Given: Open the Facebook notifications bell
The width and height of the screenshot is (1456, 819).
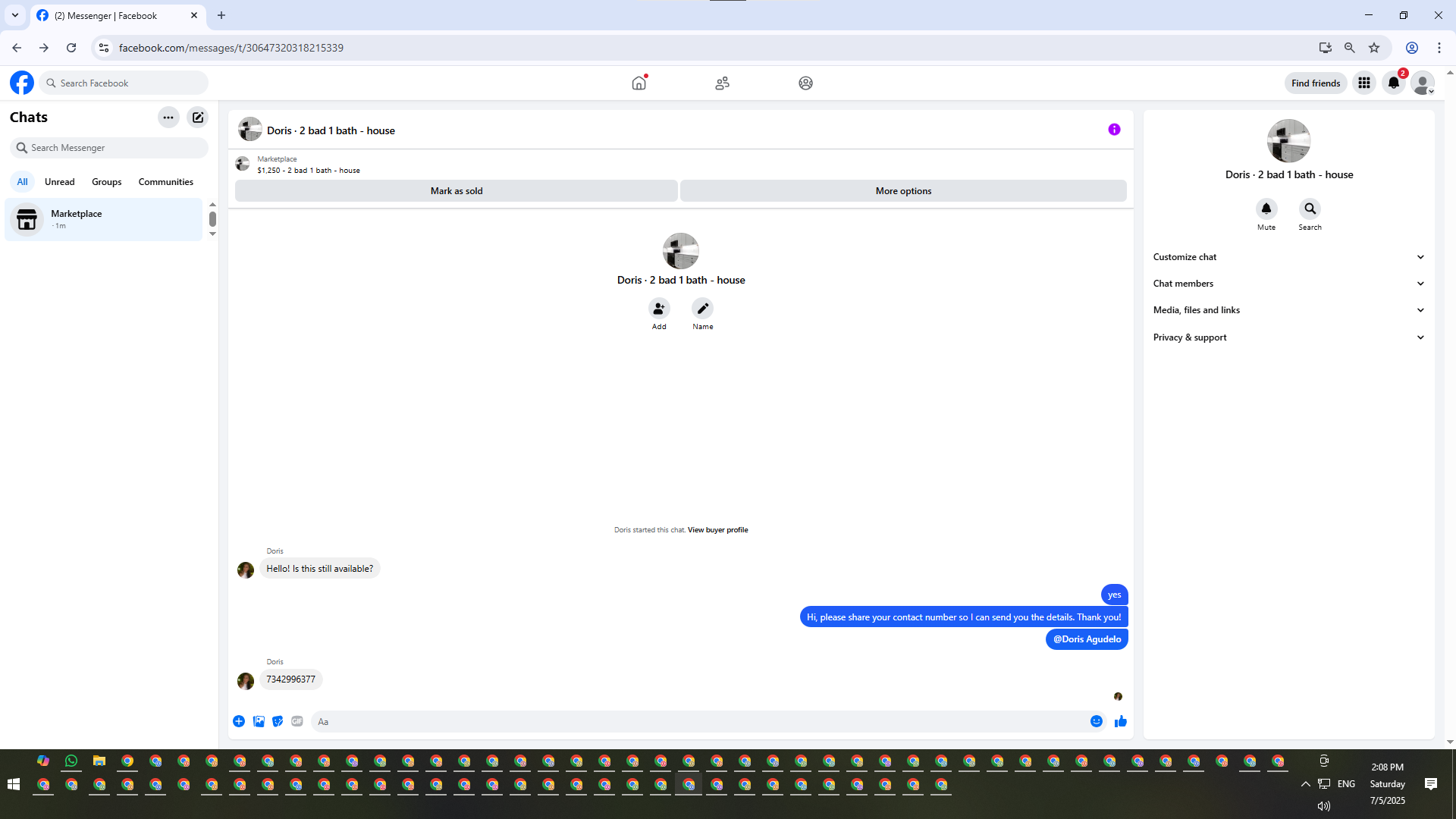Looking at the screenshot, I should (x=1393, y=83).
